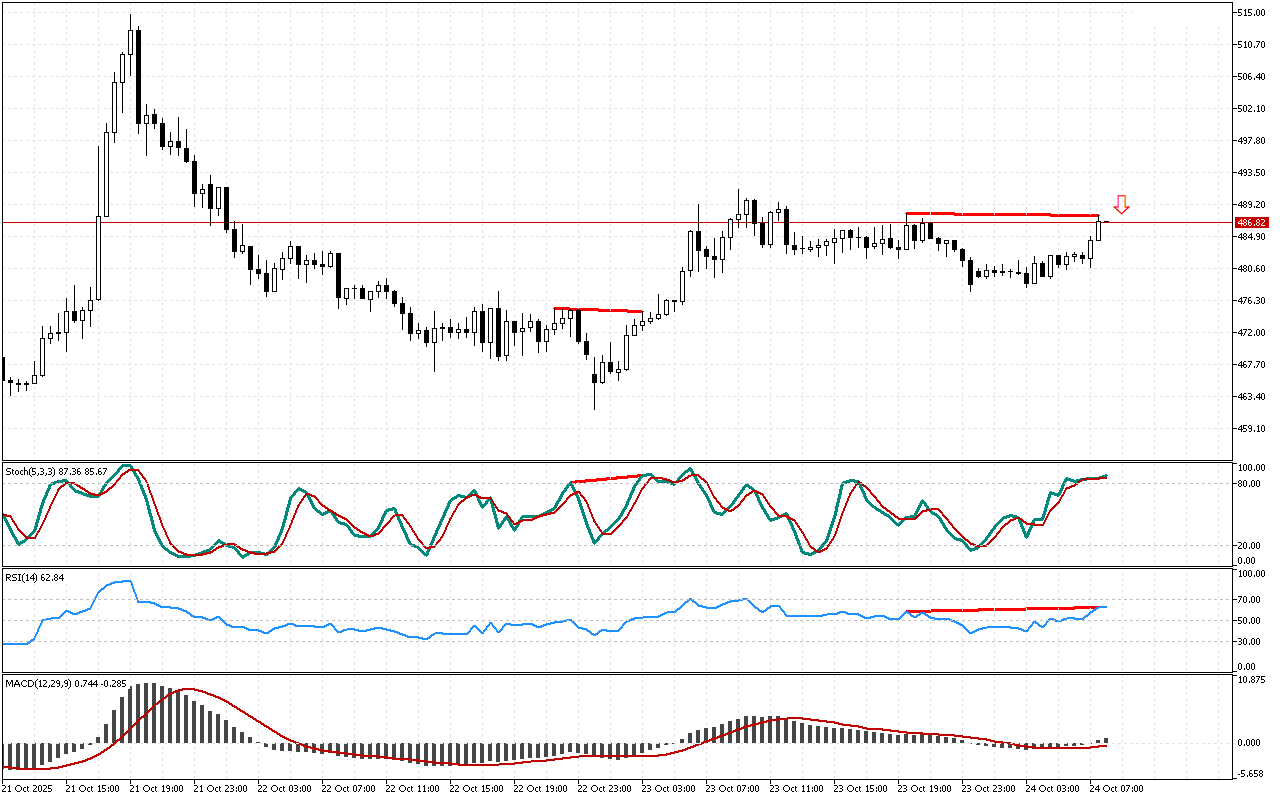
Task: Click the 23 Oct 07:00 time label
Action: 733,788
